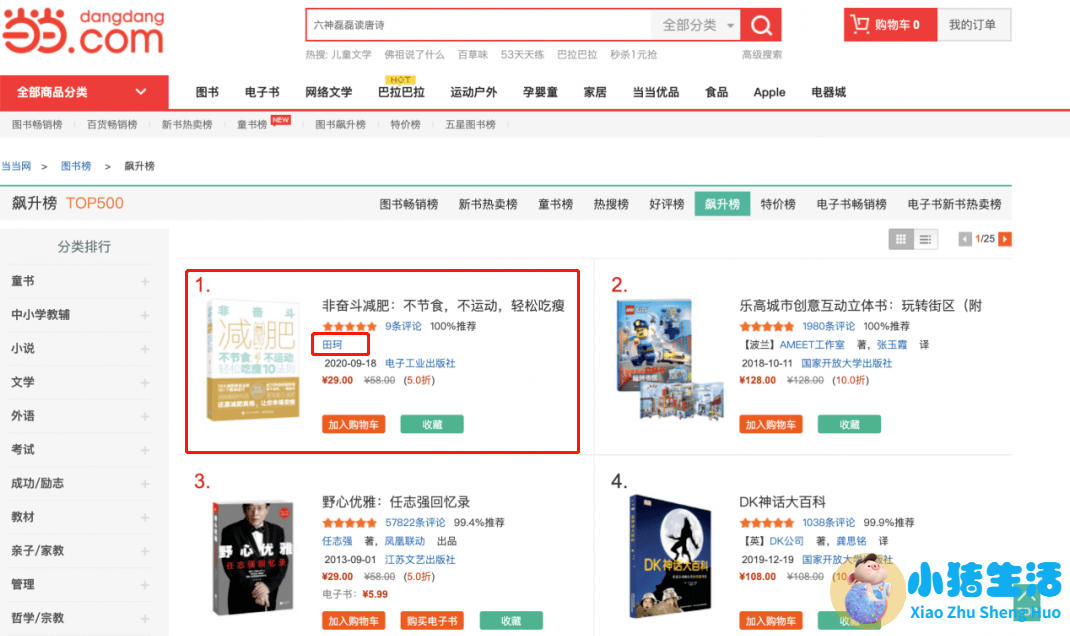Screen dimensions: 1070x636
Task: Go to previous page arrow
Action: click(965, 239)
